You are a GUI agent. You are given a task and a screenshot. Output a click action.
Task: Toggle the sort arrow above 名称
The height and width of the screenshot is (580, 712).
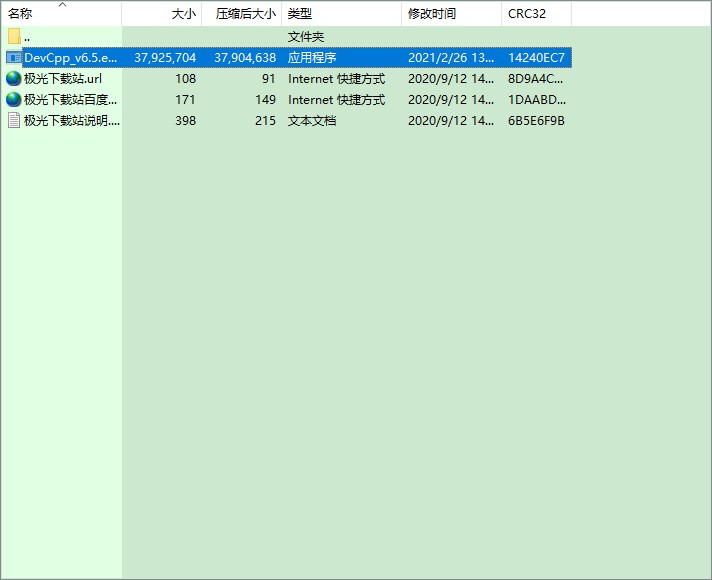pos(63,5)
